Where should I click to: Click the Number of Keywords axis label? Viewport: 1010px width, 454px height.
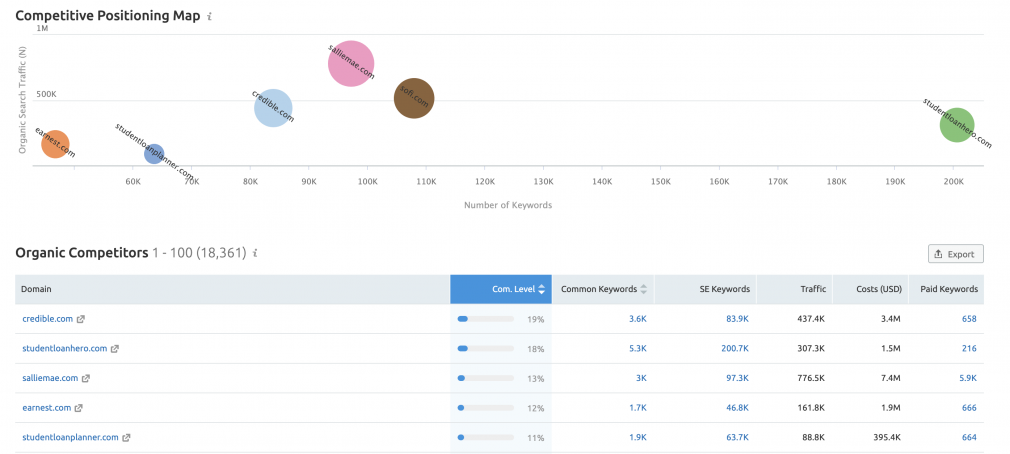(x=508, y=205)
